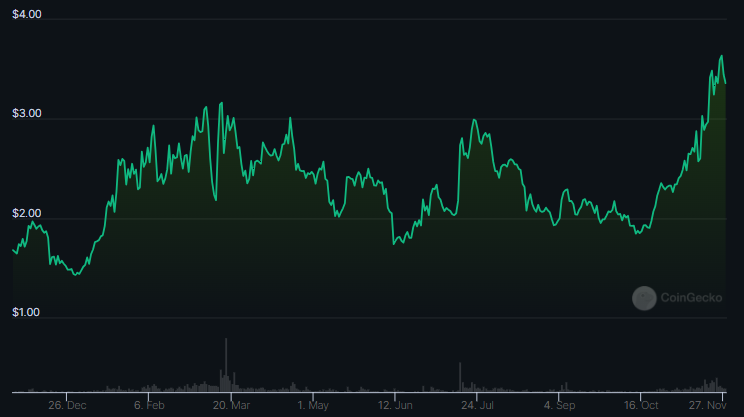Click the $1.00 price axis label

(26, 312)
